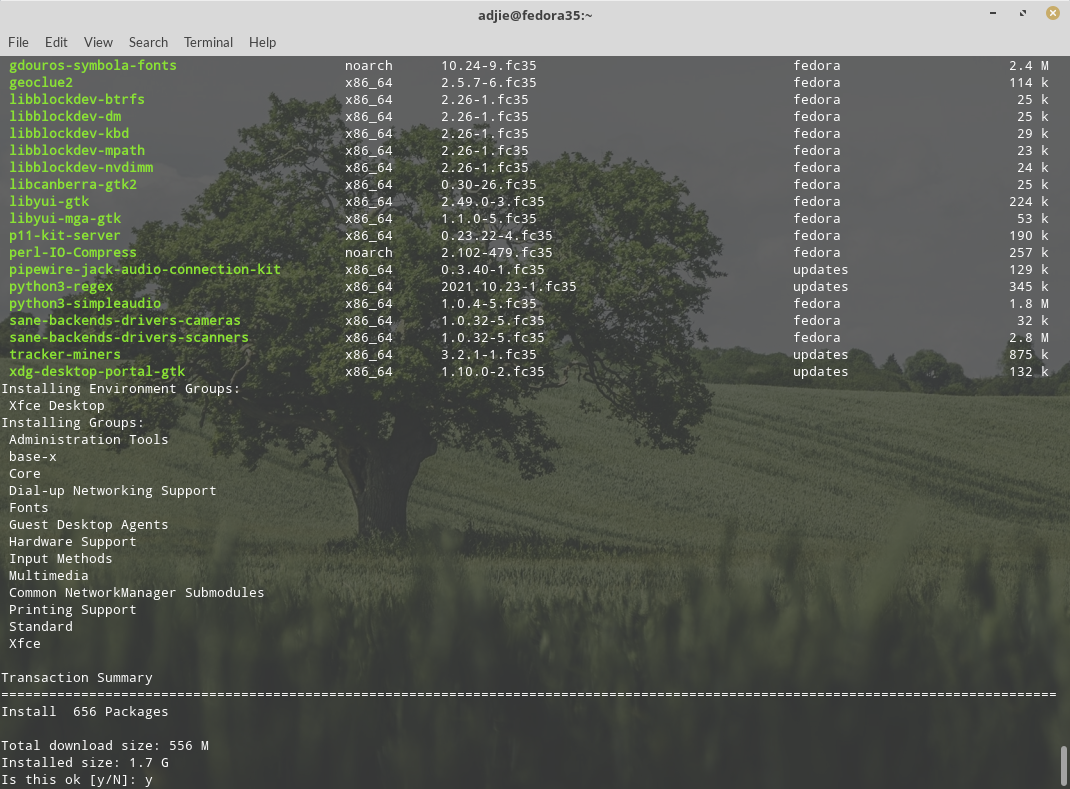Click the line Install 656 Packages
The height and width of the screenshot is (789, 1070).
(85, 712)
